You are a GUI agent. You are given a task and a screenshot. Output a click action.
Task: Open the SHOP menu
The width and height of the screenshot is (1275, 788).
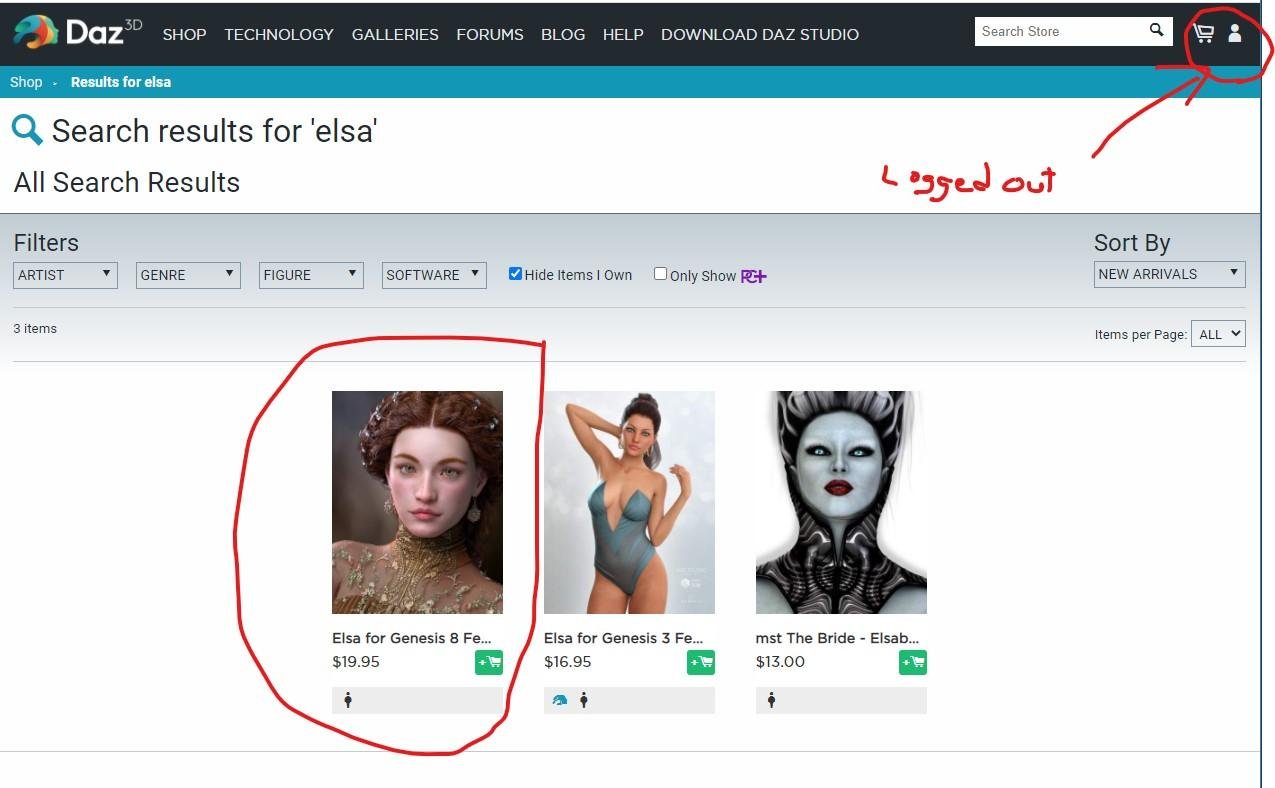(x=185, y=34)
